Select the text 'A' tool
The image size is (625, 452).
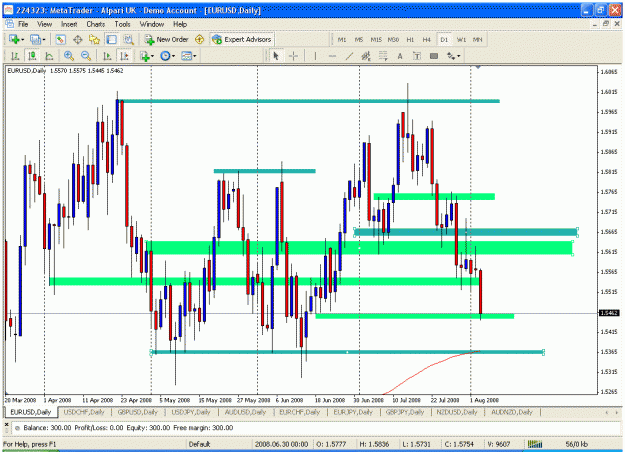coord(400,56)
